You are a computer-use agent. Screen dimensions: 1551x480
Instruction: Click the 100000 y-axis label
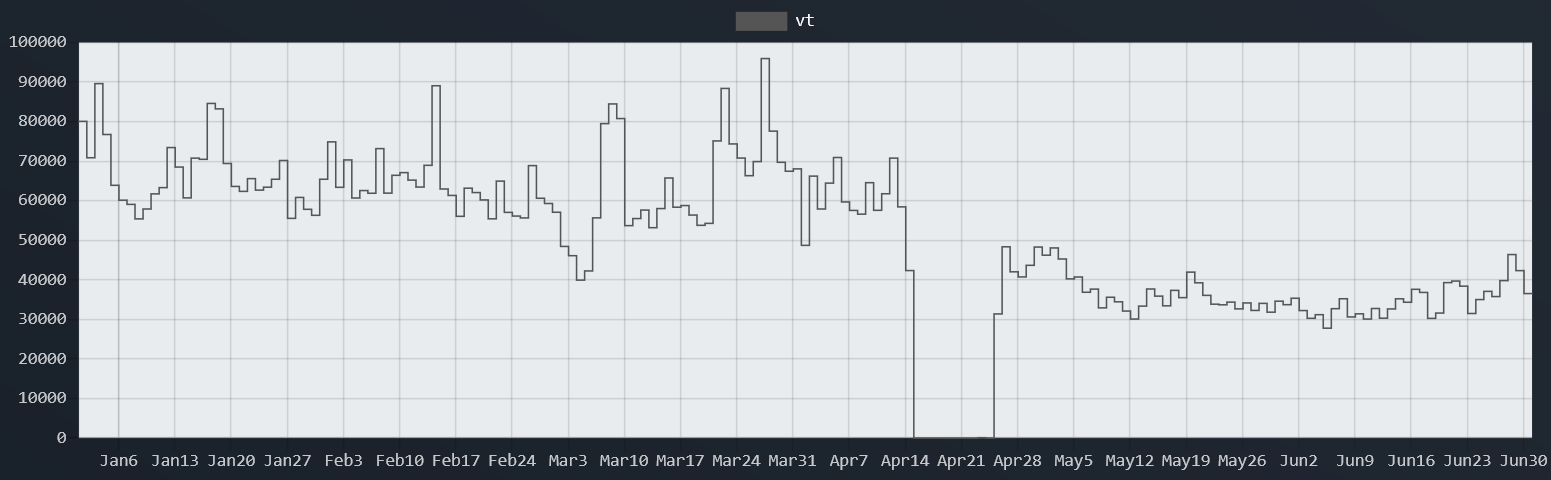pyautogui.click(x=37, y=42)
